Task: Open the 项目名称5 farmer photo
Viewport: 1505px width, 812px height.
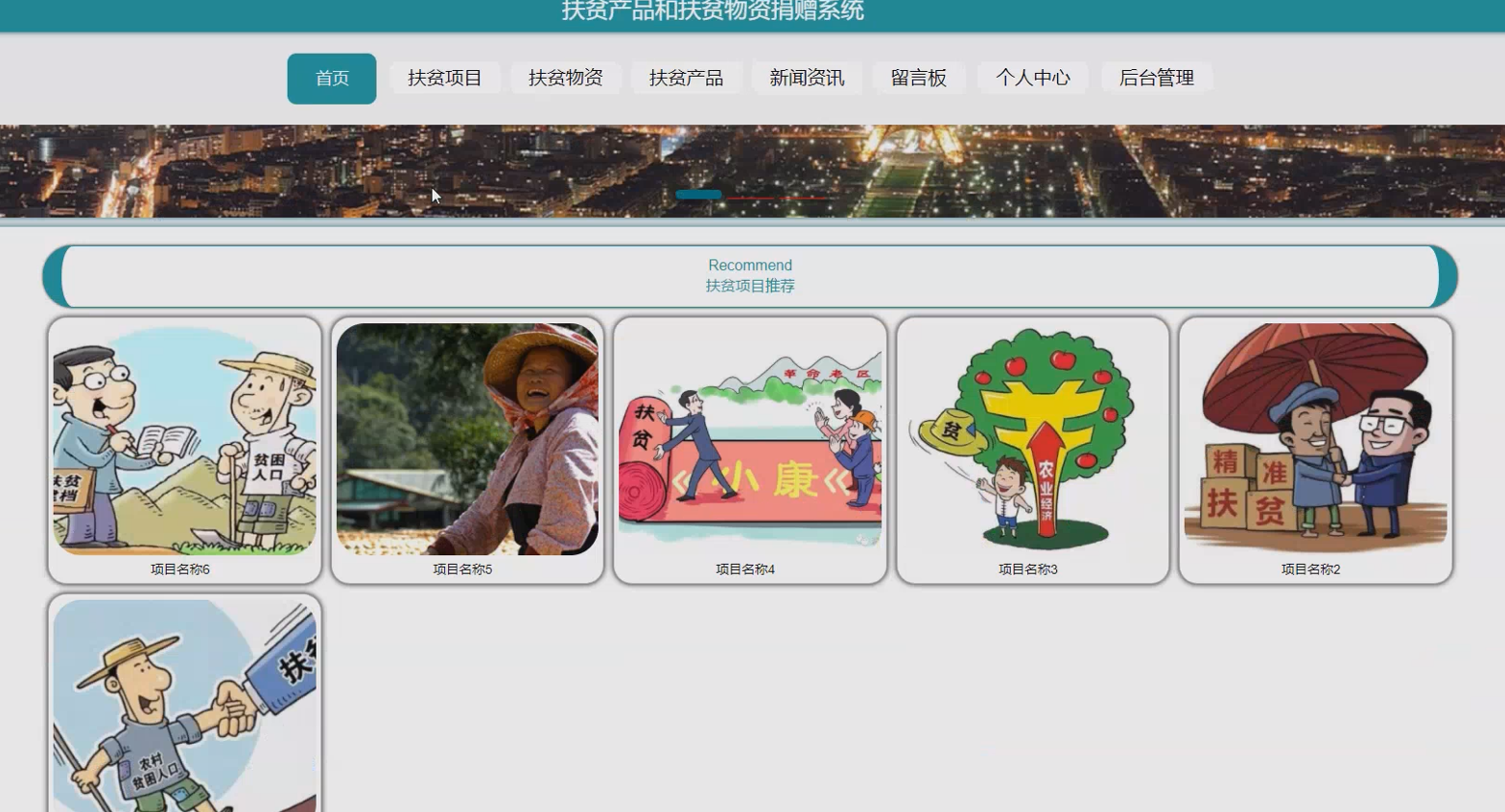Action: coord(467,439)
